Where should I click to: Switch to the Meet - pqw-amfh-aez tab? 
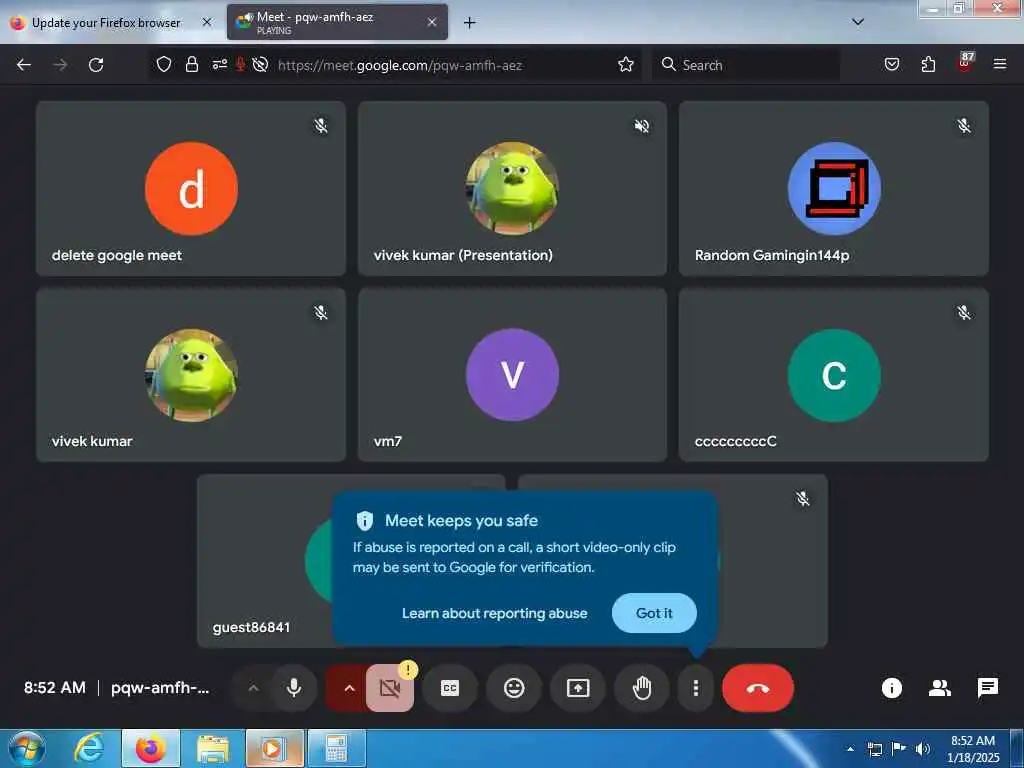tap(337, 22)
